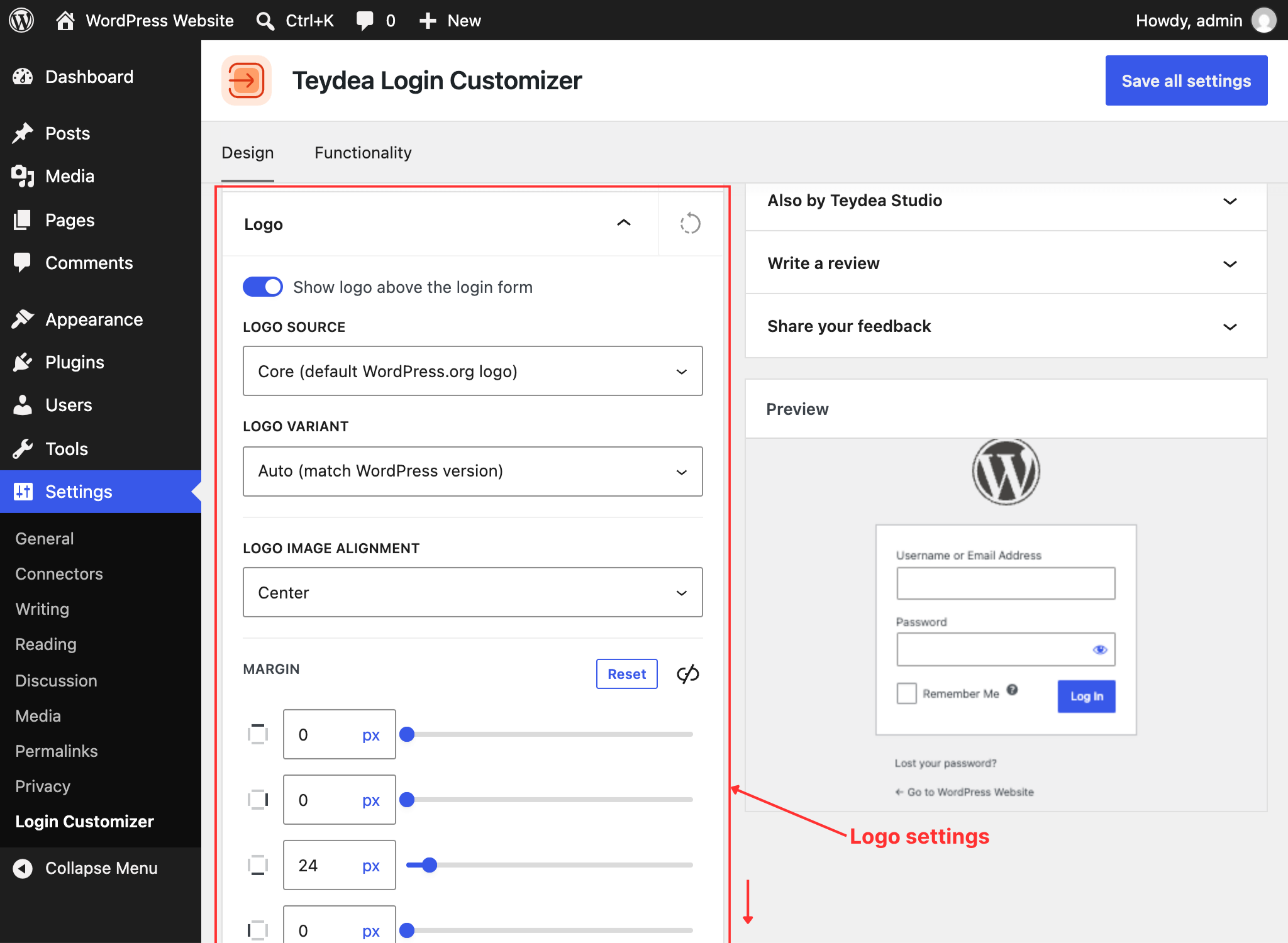Click the Appearance brush icon
This screenshot has width=1288, height=943.
pos(23,319)
